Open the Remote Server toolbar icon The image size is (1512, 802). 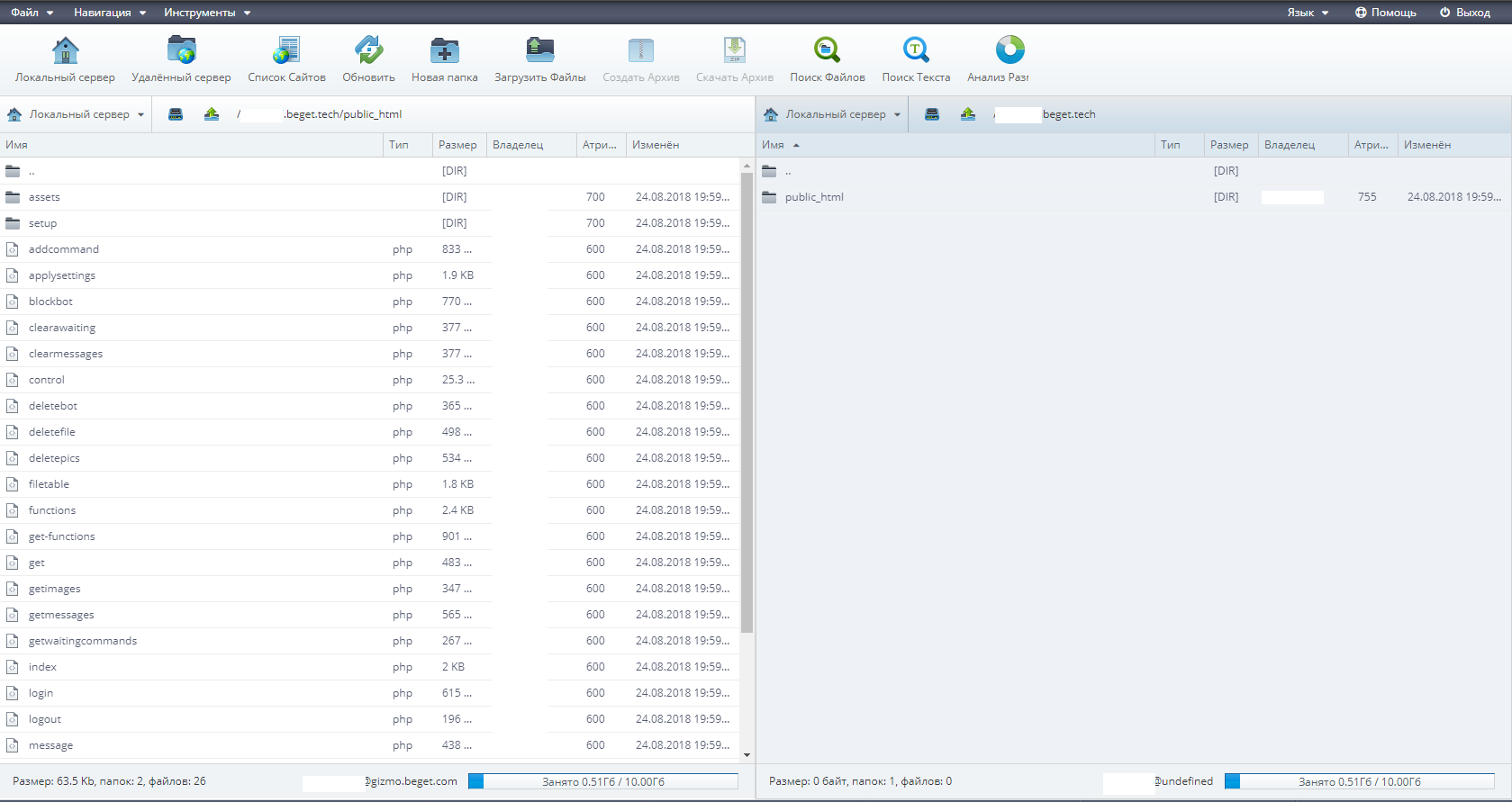pyautogui.click(x=181, y=50)
